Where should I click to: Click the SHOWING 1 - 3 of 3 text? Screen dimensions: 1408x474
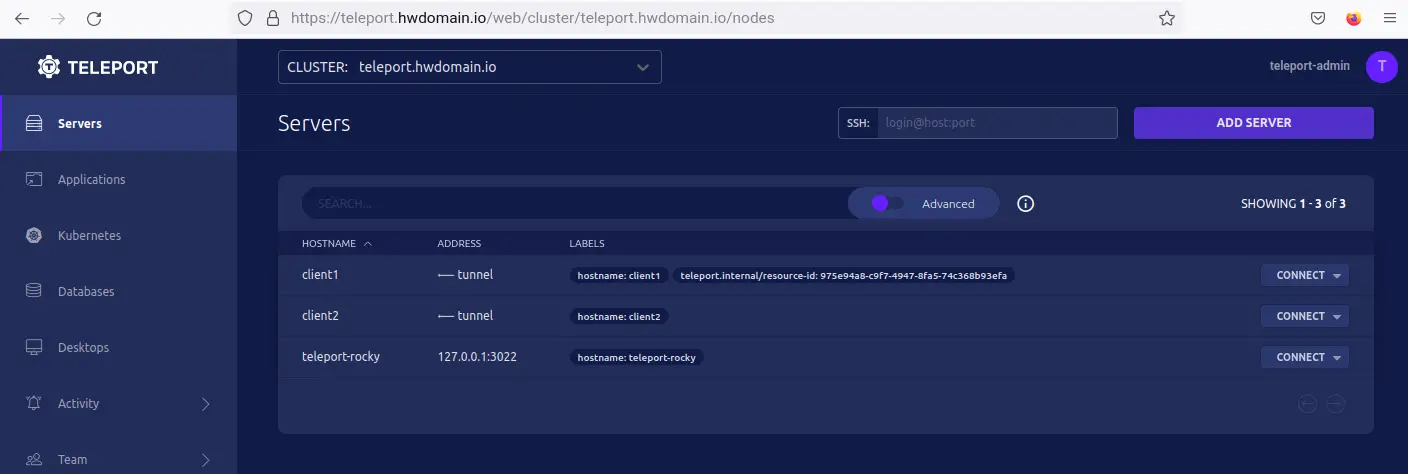click(x=1293, y=204)
